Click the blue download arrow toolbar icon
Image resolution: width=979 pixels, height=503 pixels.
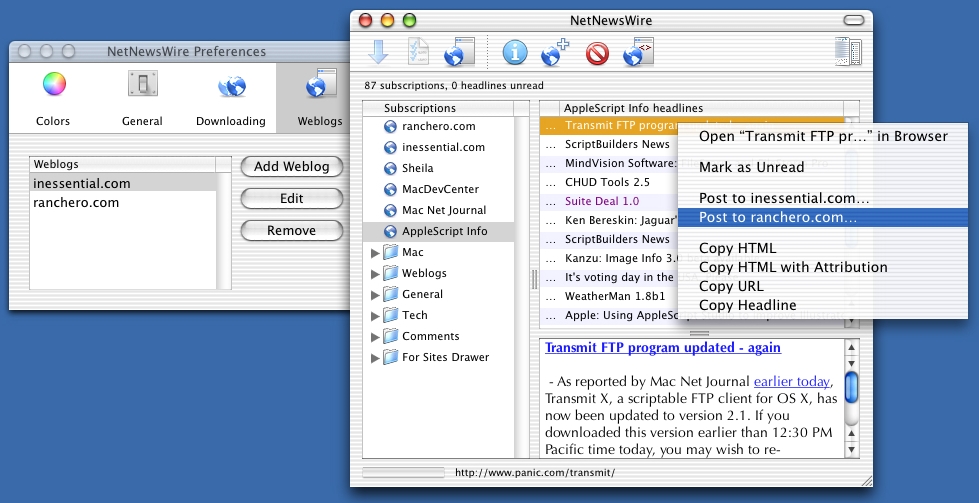(378, 52)
